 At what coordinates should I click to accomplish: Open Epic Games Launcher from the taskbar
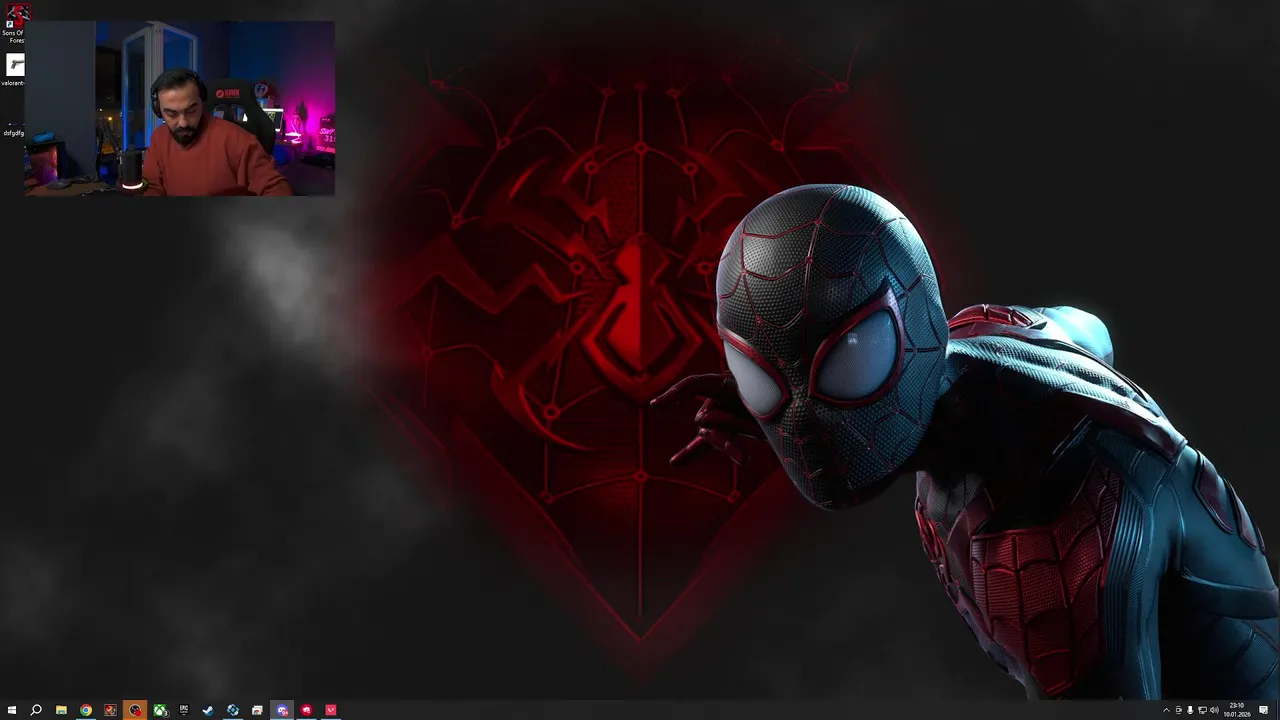[184, 710]
